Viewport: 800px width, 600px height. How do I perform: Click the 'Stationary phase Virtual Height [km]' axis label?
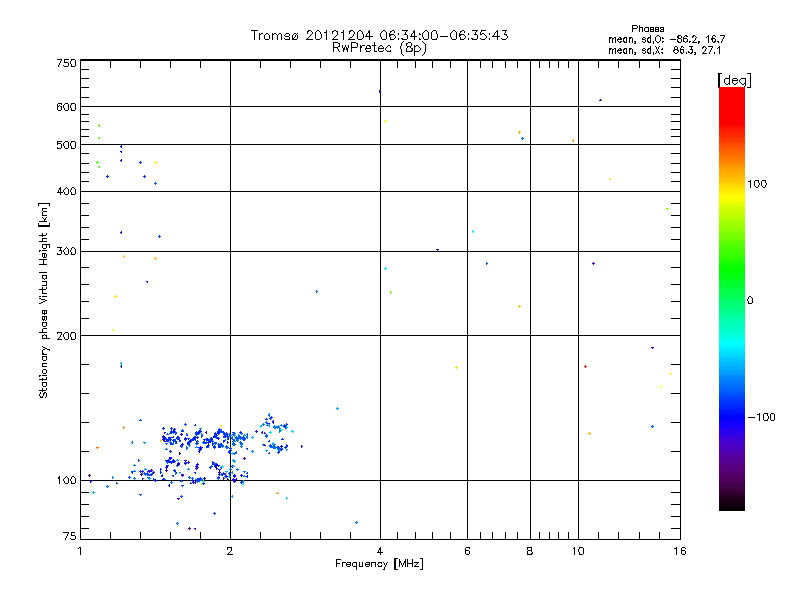click(44, 301)
